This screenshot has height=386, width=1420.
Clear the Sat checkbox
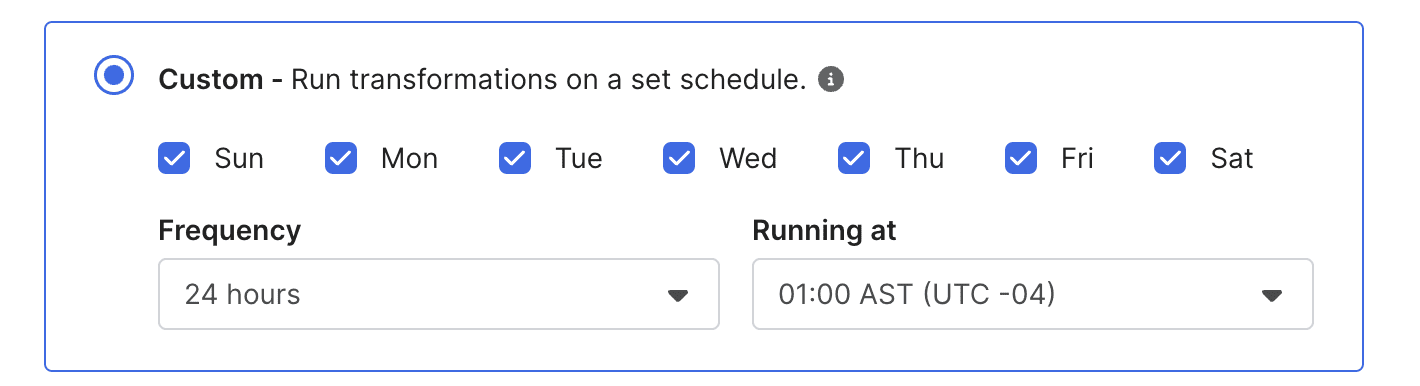pyautogui.click(x=1170, y=158)
